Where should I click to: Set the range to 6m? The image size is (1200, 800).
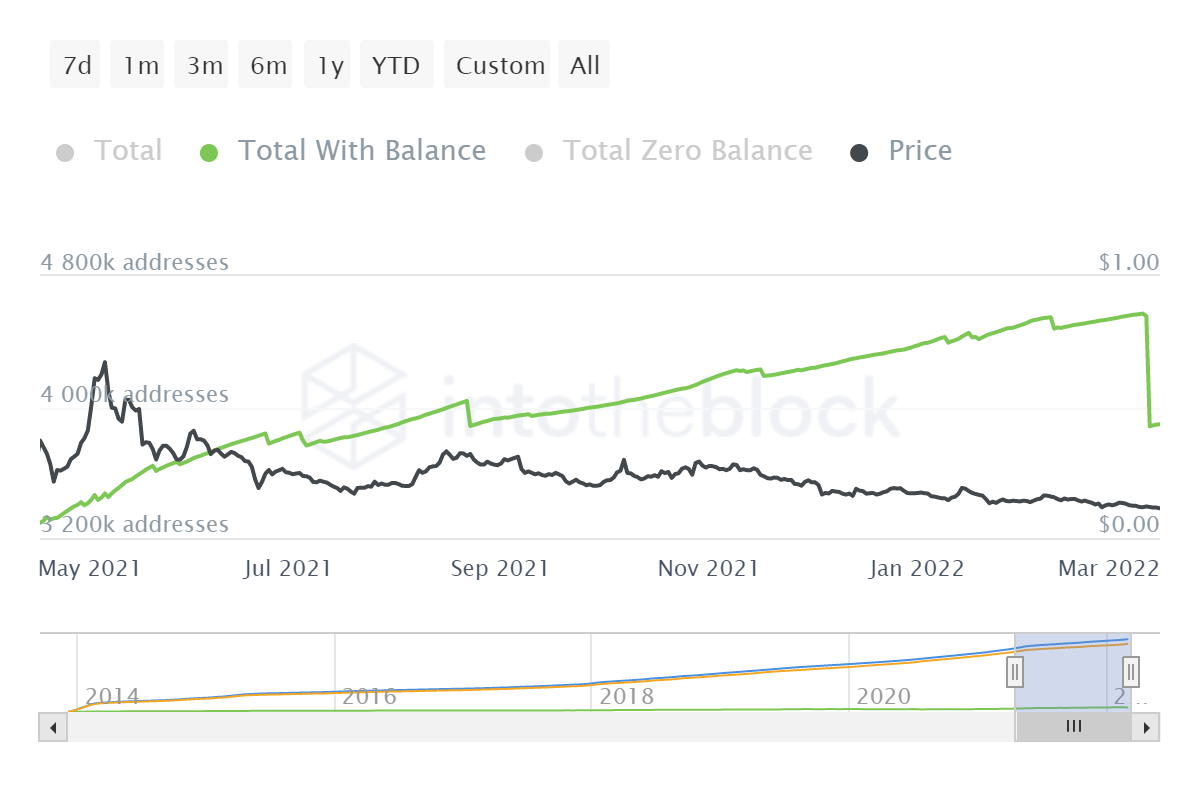click(268, 66)
